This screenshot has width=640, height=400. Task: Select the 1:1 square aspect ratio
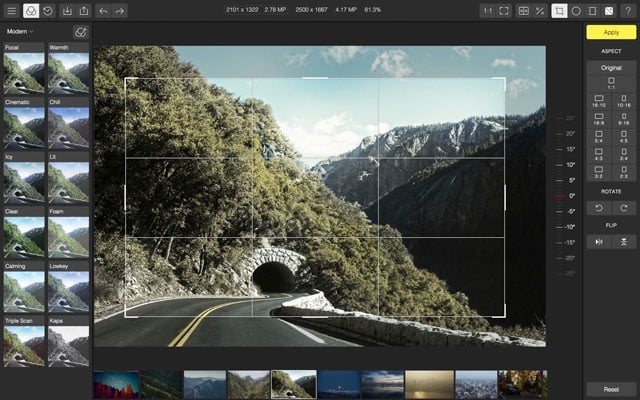[x=611, y=83]
